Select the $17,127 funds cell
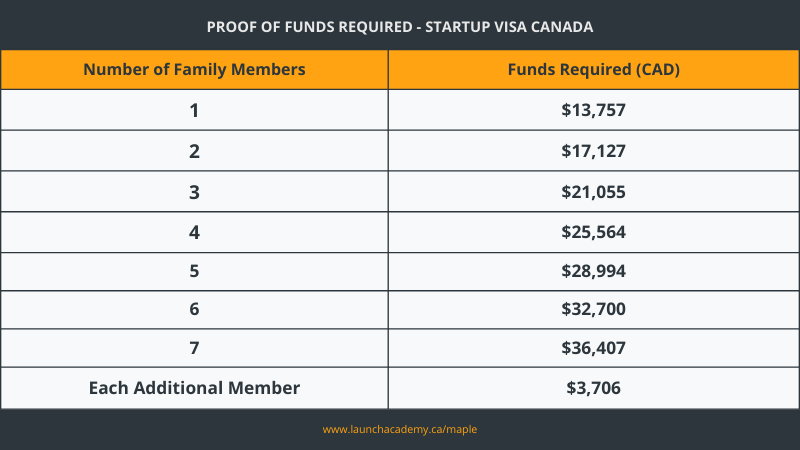This screenshot has width=800, height=450. coord(594,151)
